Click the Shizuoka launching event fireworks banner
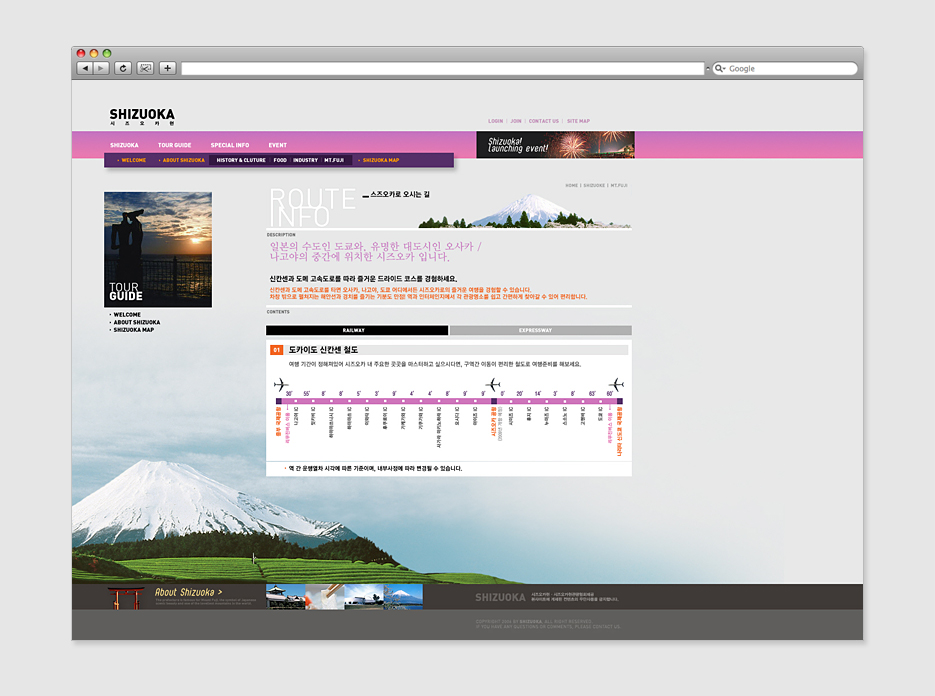The width and height of the screenshot is (935, 696). click(x=555, y=145)
